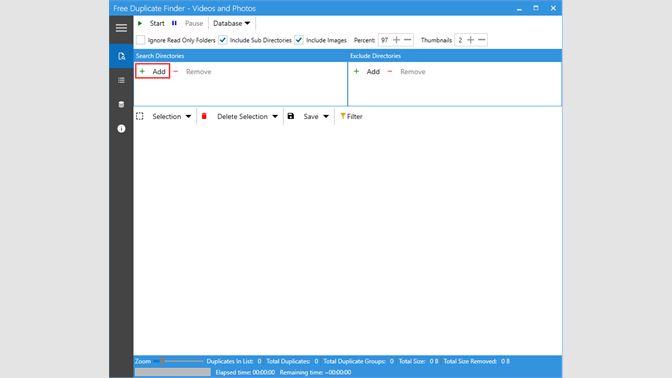Screen dimensions: 672x378
Task: Click the floppy disk save icon
Action: [x=291, y=116]
